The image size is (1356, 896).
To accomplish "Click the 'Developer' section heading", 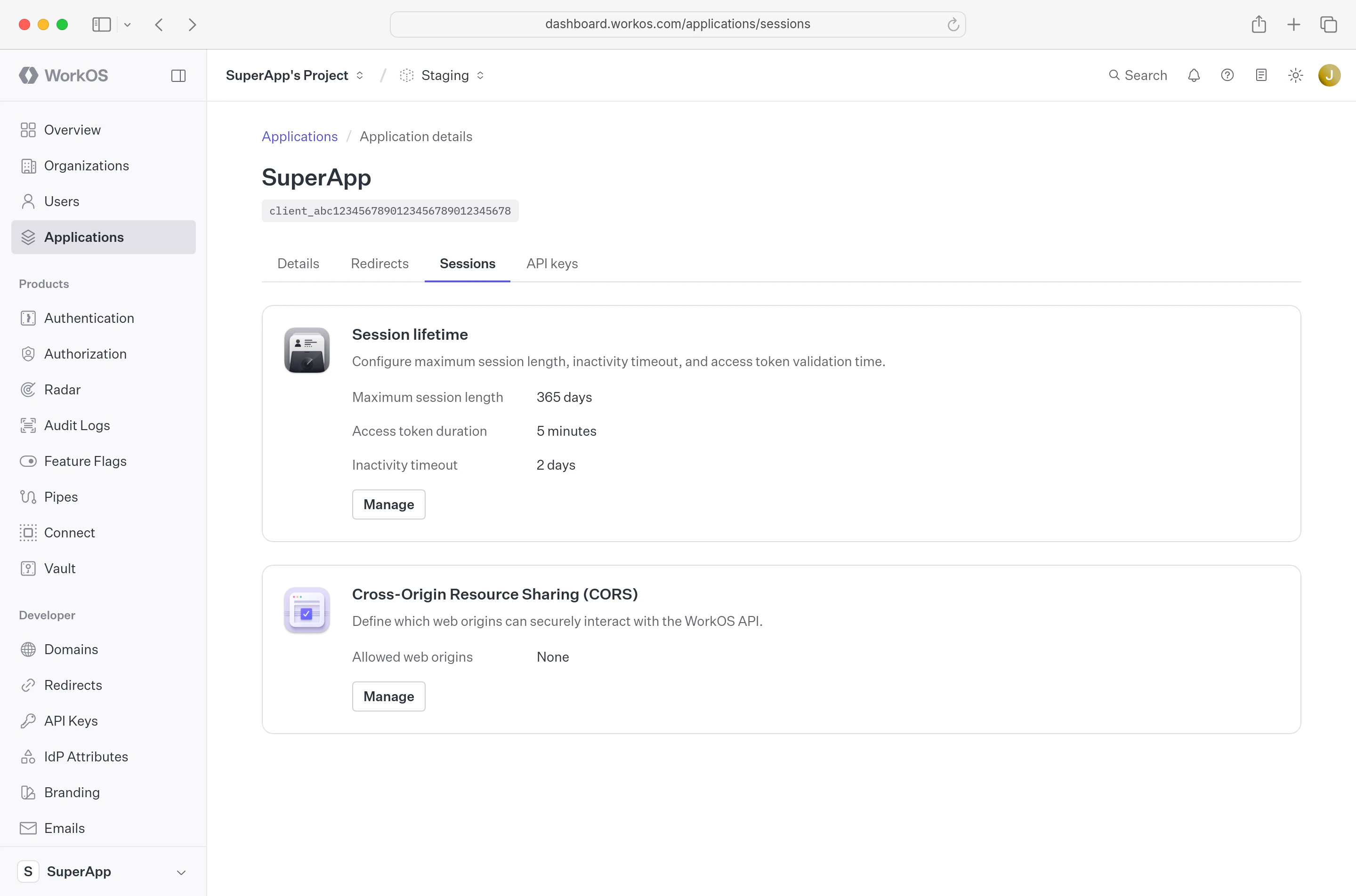I will (x=47, y=616).
